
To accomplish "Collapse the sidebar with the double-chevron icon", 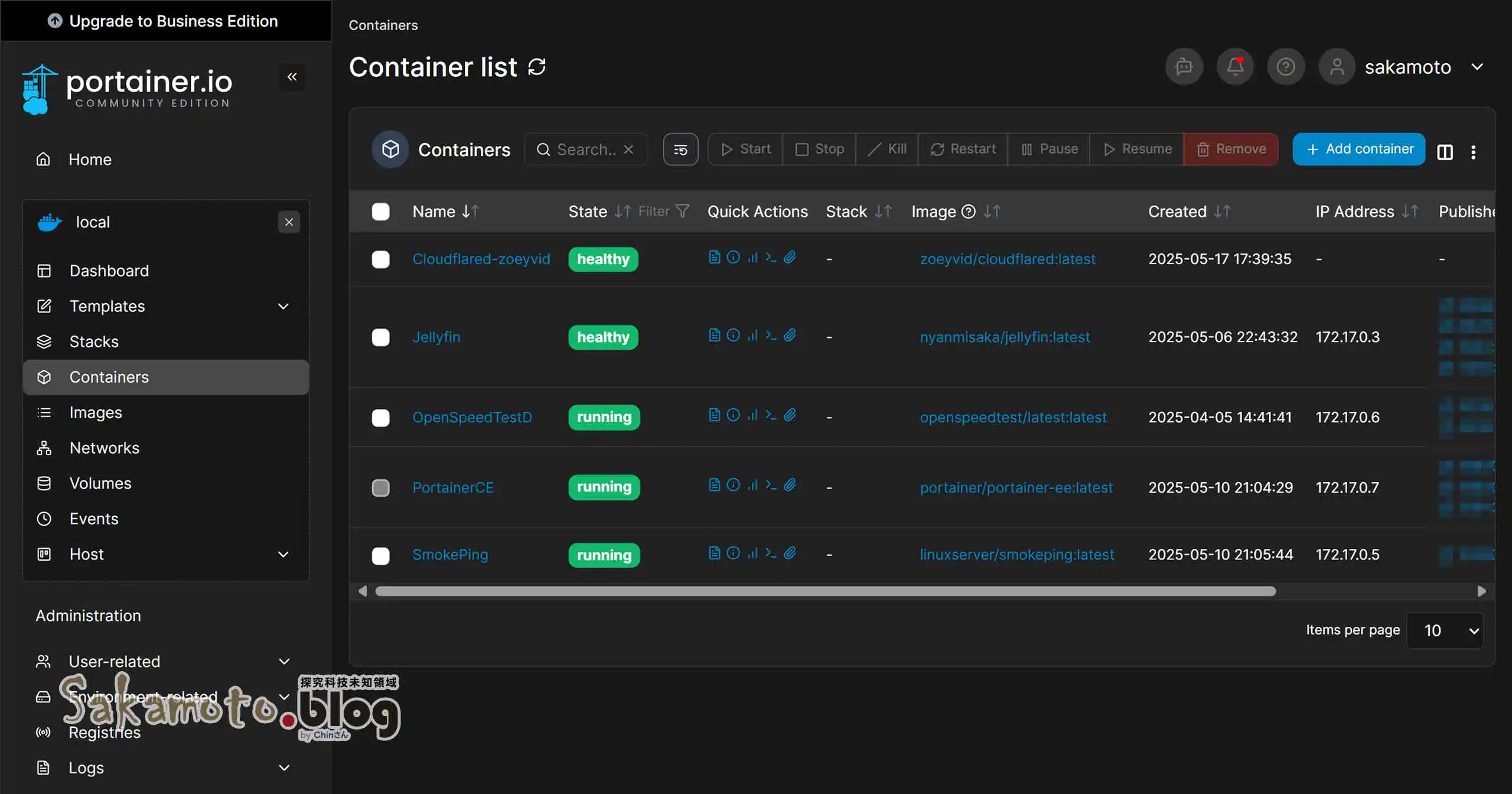I will point(292,77).
